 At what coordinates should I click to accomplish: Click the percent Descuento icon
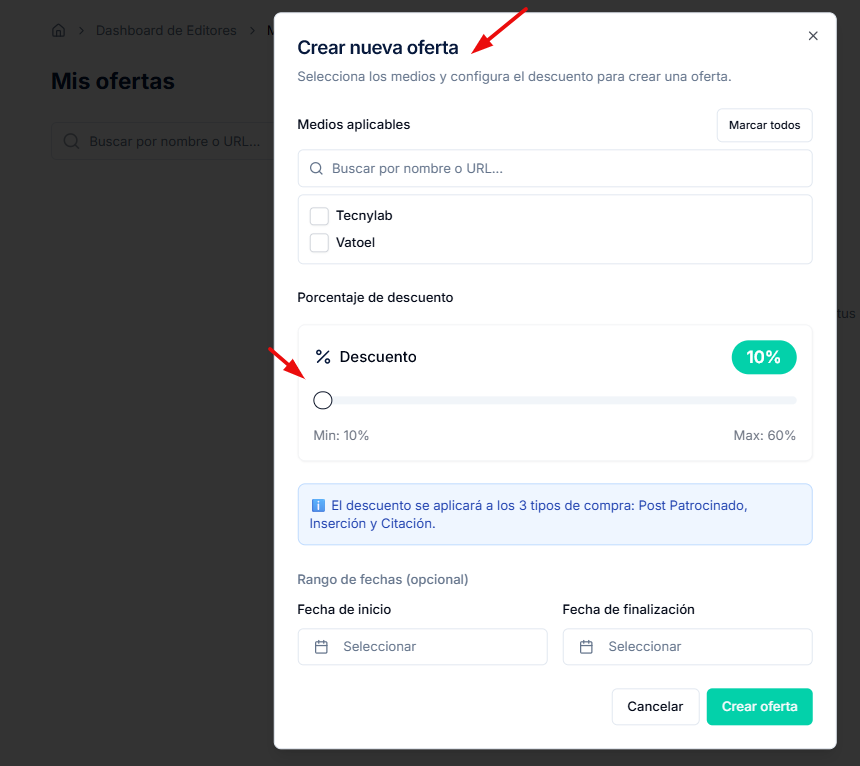(323, 357)
